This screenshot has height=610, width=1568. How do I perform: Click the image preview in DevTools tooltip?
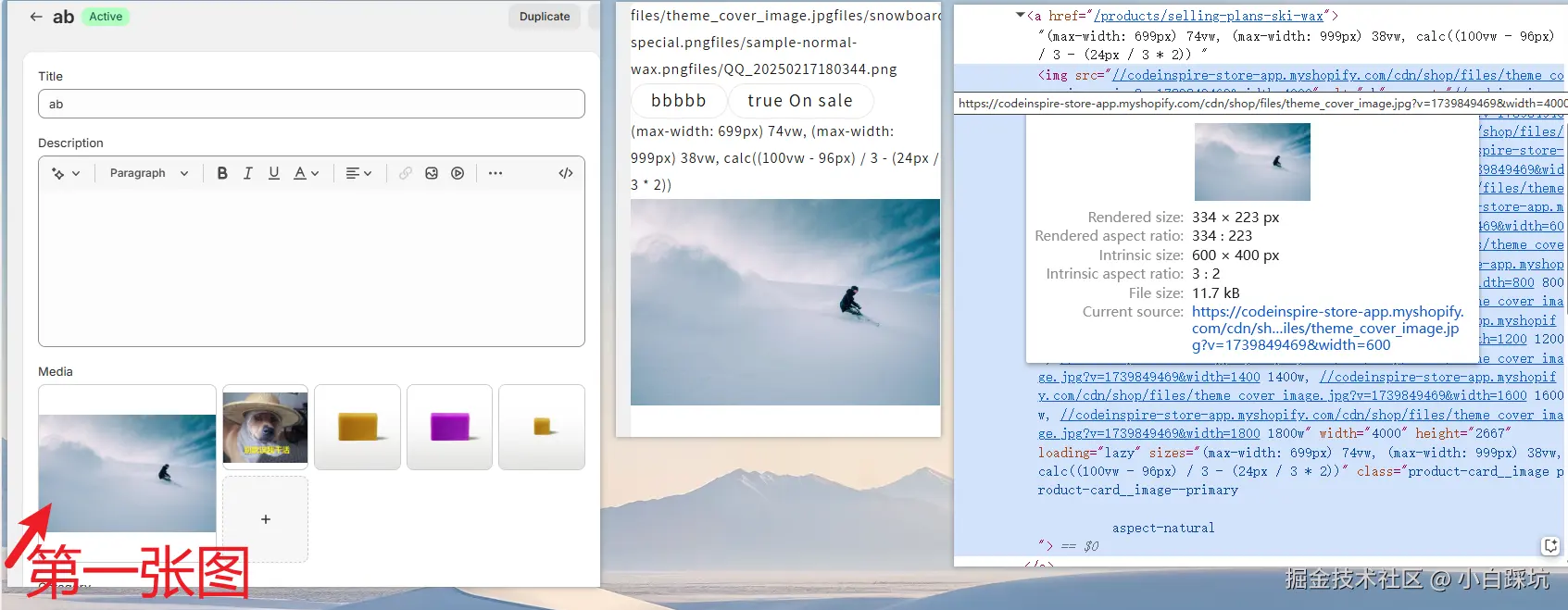coord(1252,162)
